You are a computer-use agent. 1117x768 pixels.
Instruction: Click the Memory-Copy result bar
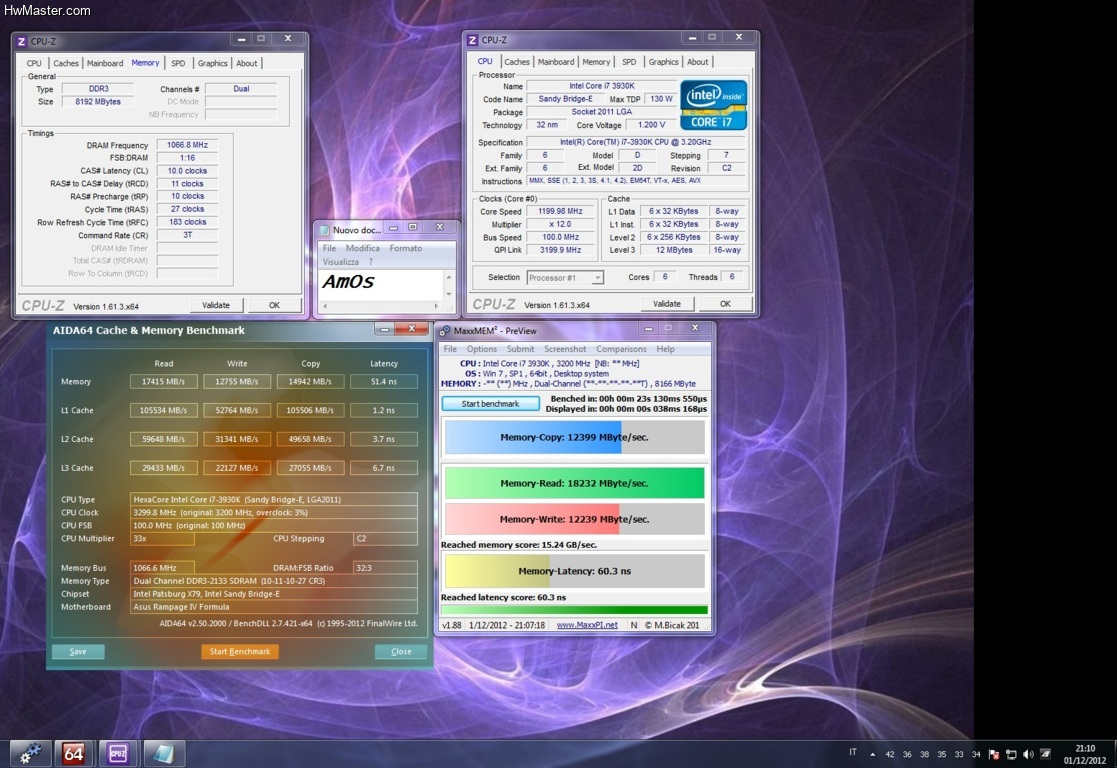[574, 437]
